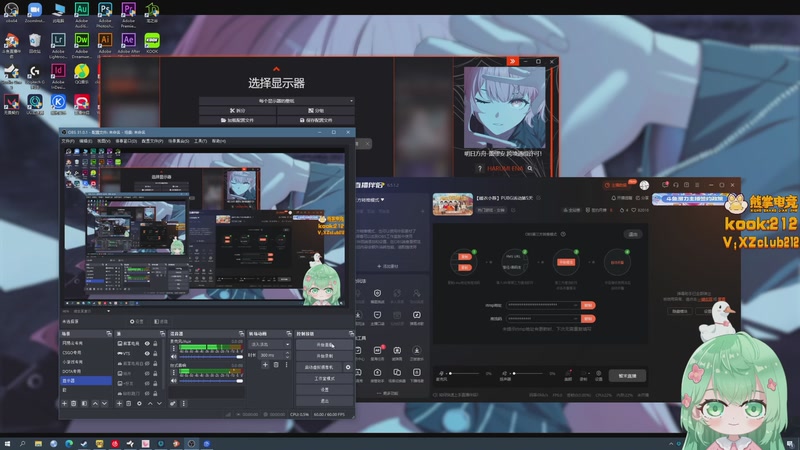Image resolution: width=800 pixels, height=450 pixels.
Task: Expand orange double-arrow on wallpaper window title bar
Action: point(512,61)
